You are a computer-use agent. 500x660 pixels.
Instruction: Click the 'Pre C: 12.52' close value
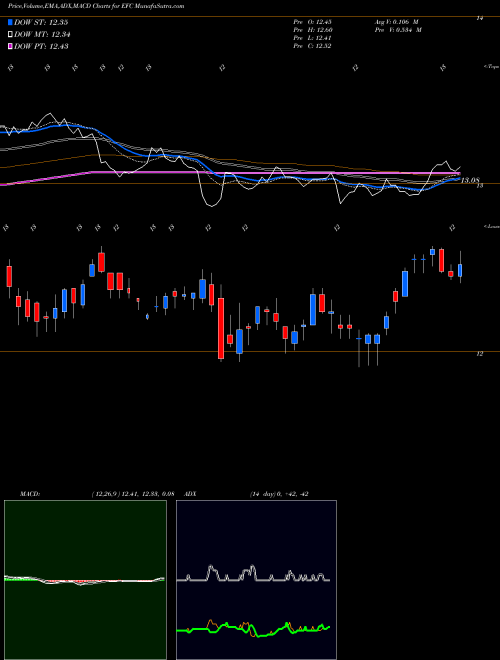pyautogui.click(x=312, y=46)
